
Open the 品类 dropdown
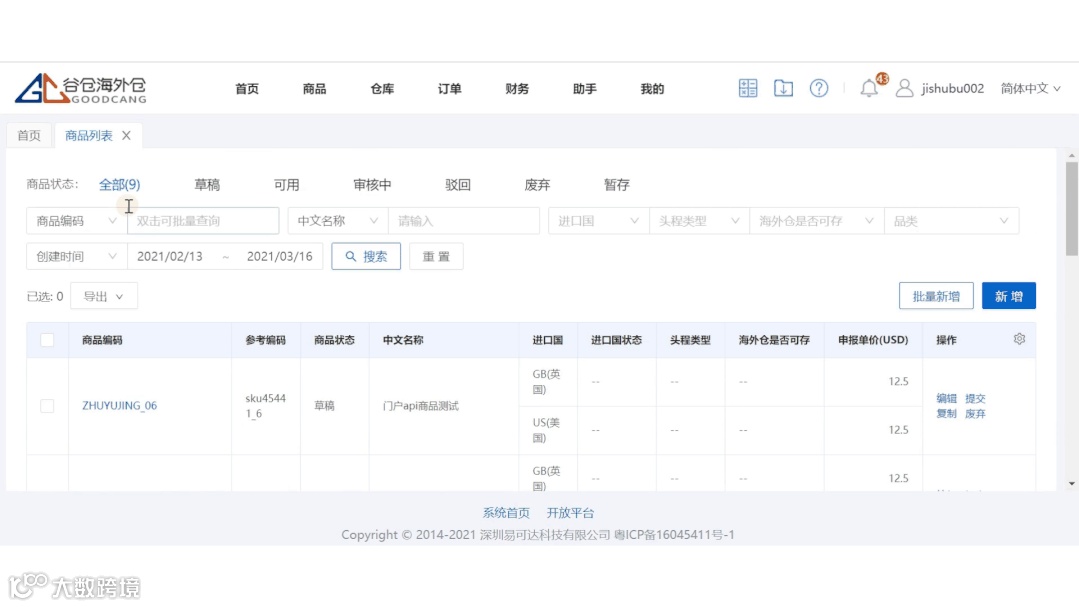pos(952,221)
